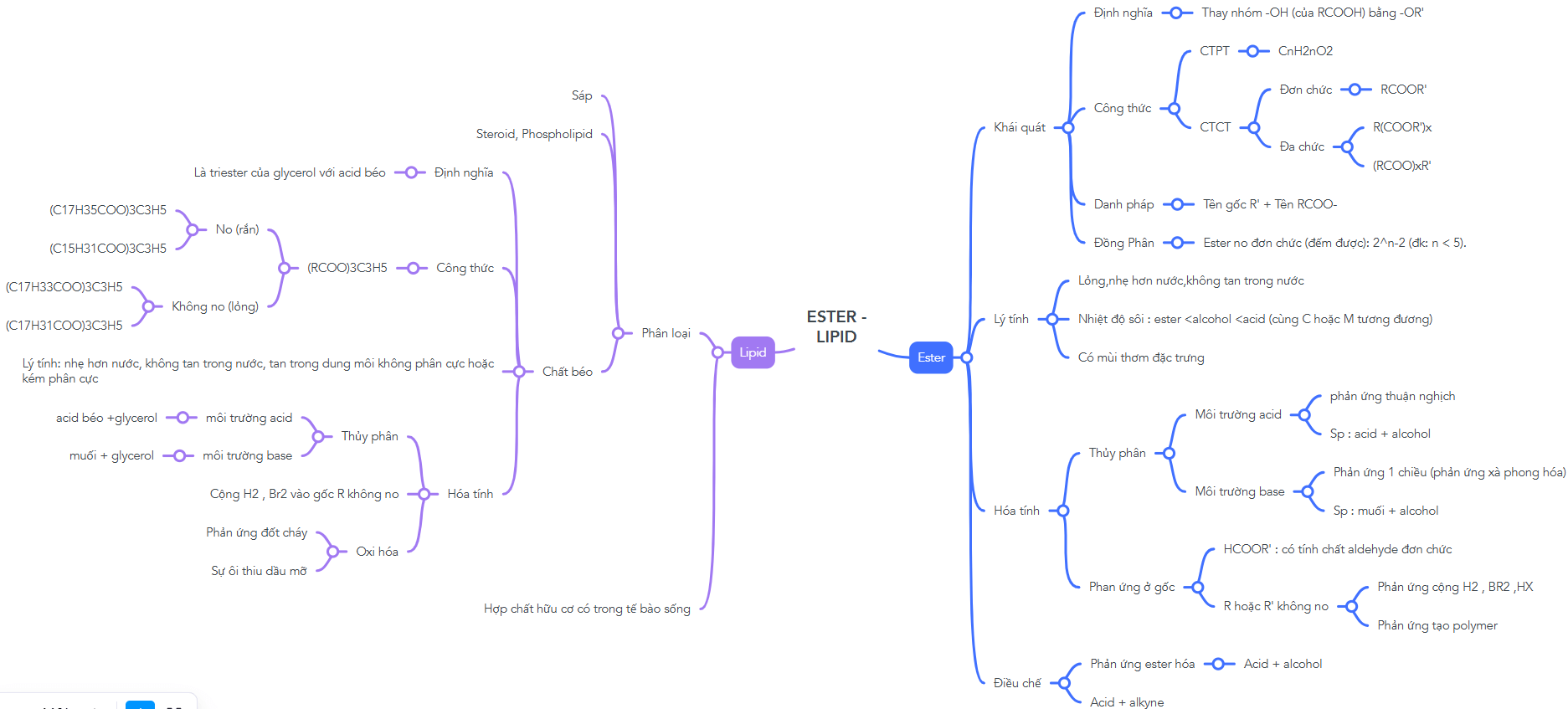
Task: Collapse the (RCOO)3C3H5 node circle
Action: click(x=284, y=268)
